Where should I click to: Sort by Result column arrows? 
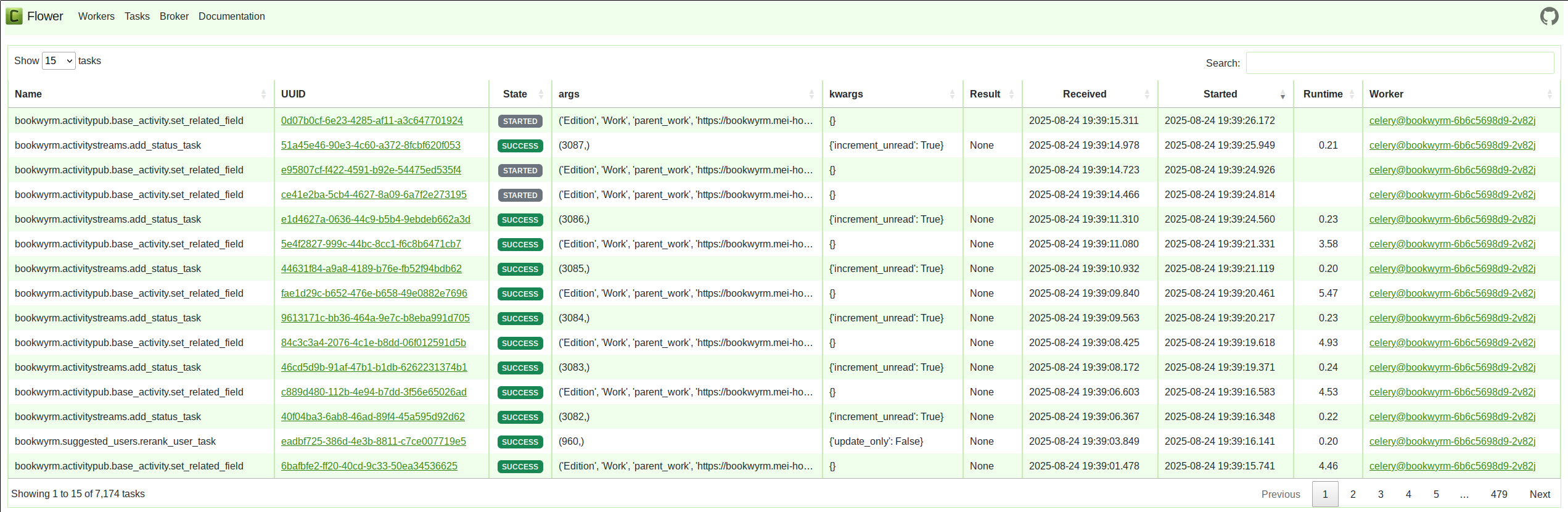[x=1011, y=94]
